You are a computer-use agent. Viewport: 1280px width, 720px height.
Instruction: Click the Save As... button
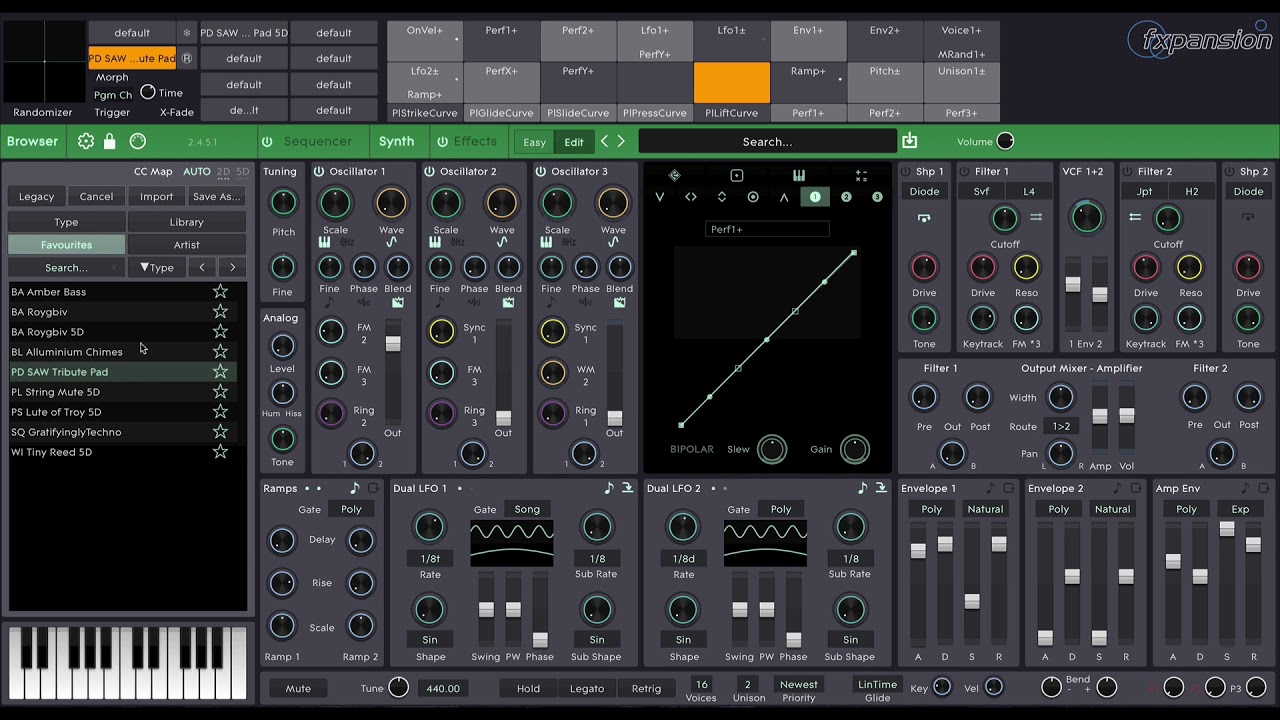[217, 197]
